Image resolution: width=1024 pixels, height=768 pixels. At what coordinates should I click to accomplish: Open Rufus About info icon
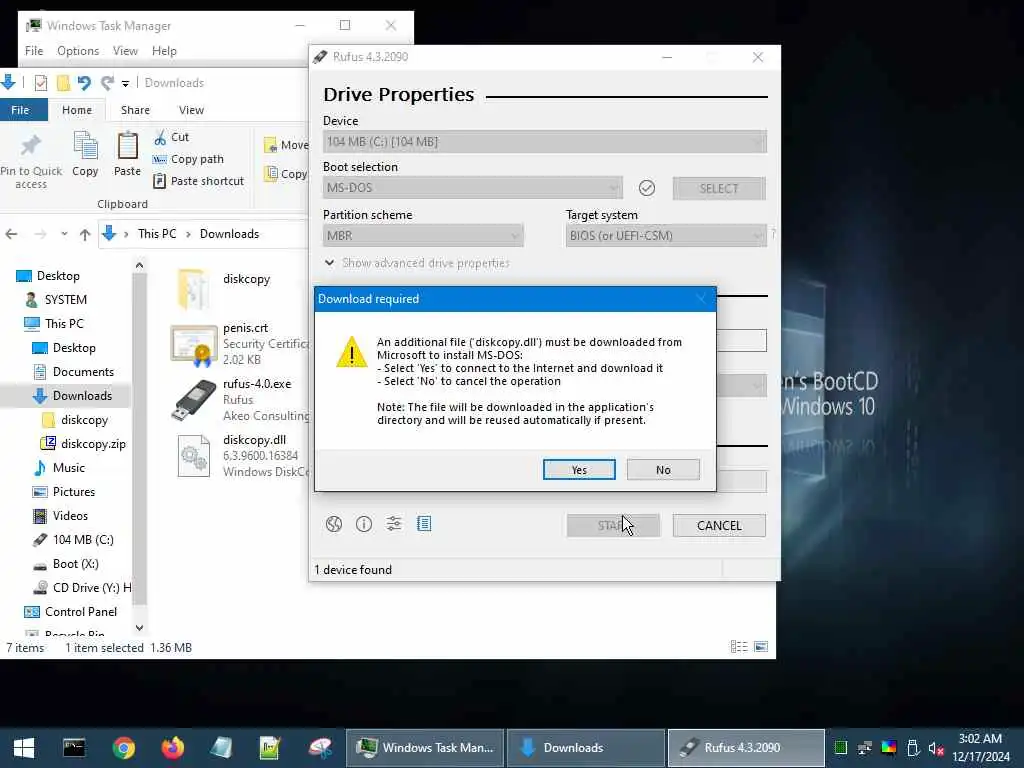[364, 524]
